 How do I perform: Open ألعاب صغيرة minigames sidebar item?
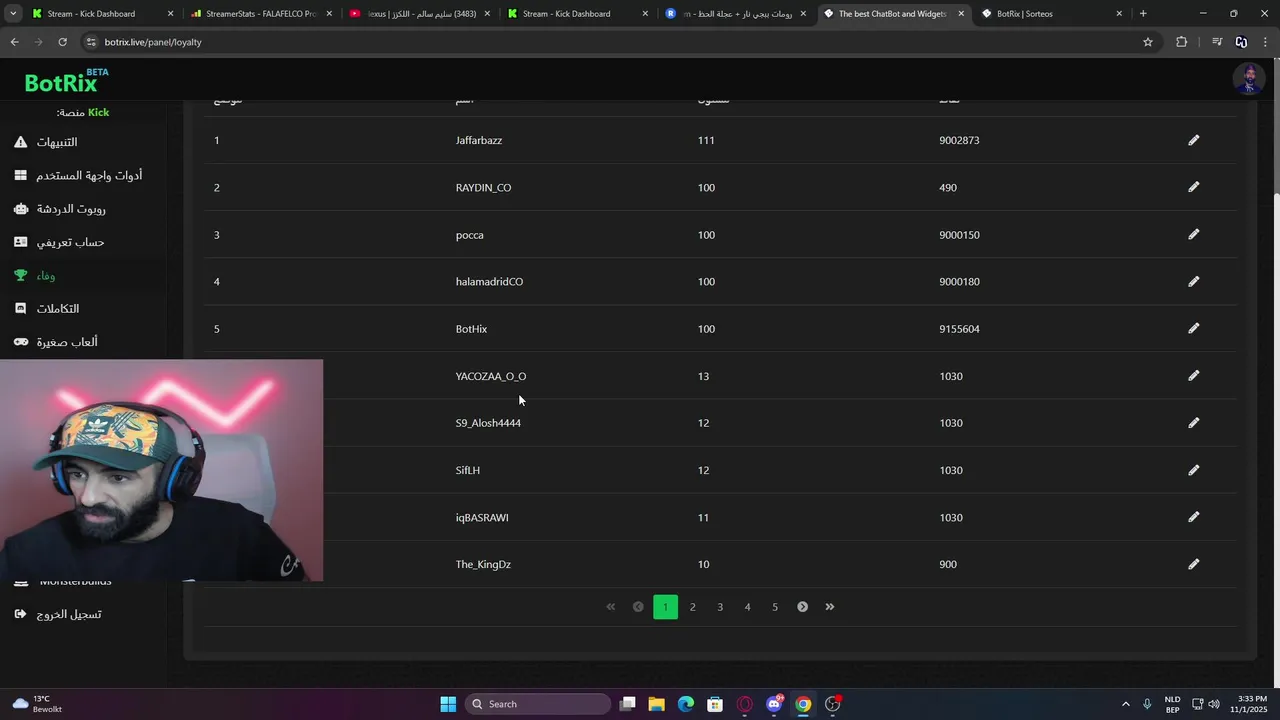click(56, 342)
